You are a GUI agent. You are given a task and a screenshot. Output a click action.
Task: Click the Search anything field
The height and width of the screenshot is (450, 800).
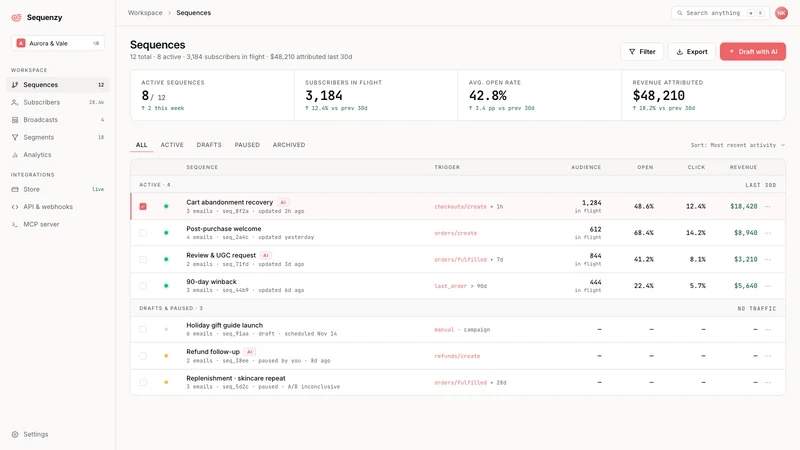click(720, 13)
